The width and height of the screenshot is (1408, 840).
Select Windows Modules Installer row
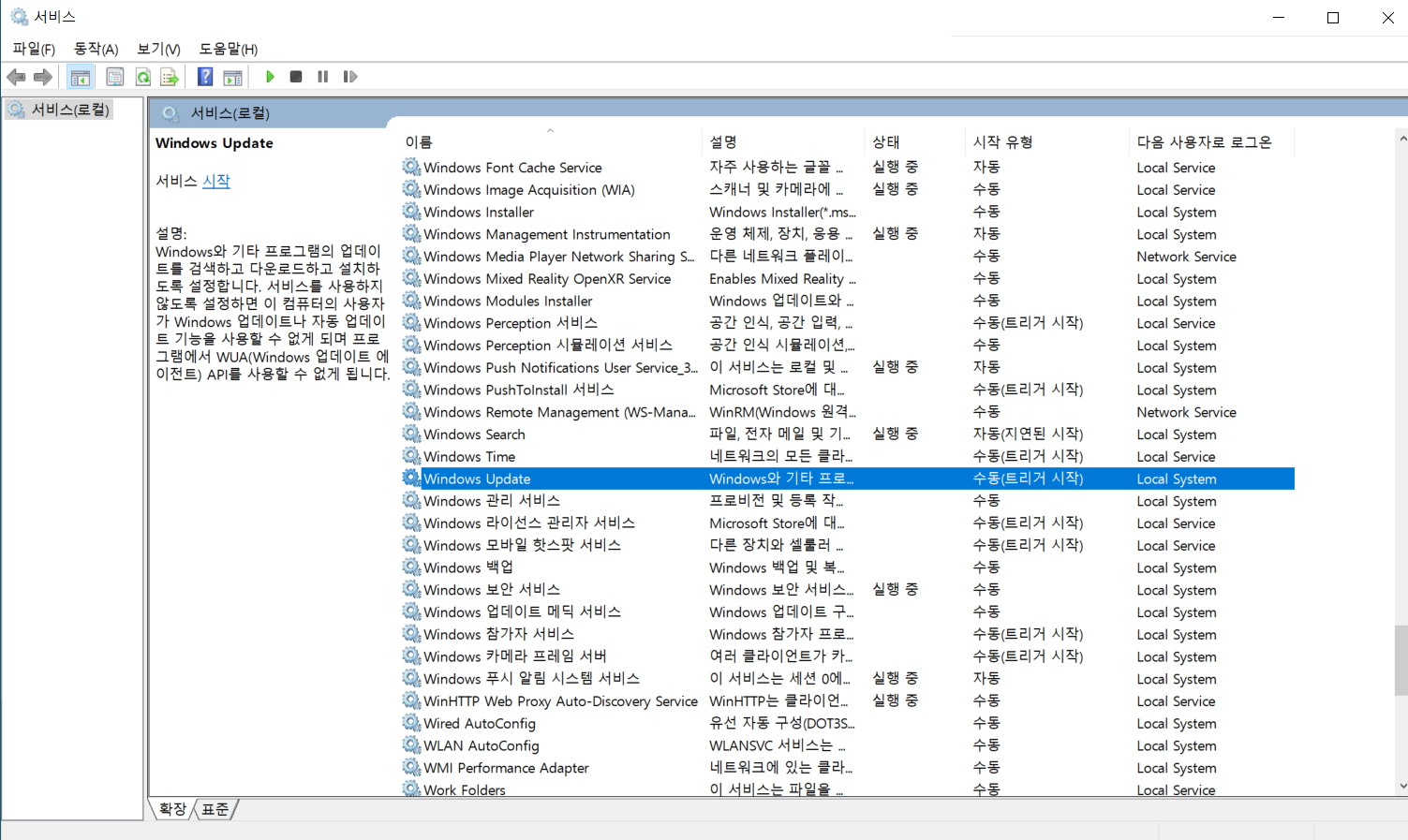848,301
